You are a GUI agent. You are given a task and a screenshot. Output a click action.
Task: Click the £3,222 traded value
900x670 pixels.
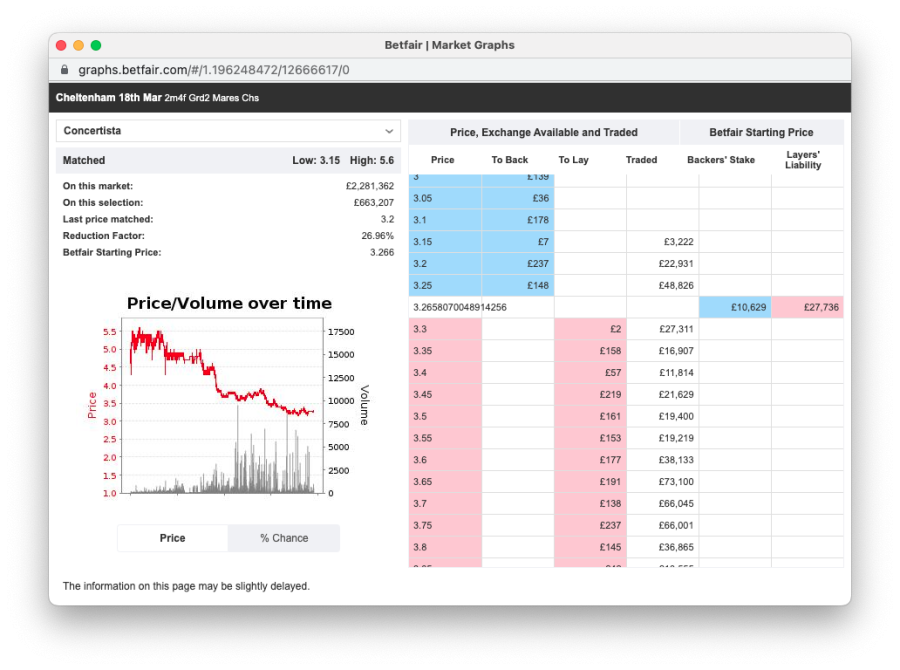click(x=678, y=242)
